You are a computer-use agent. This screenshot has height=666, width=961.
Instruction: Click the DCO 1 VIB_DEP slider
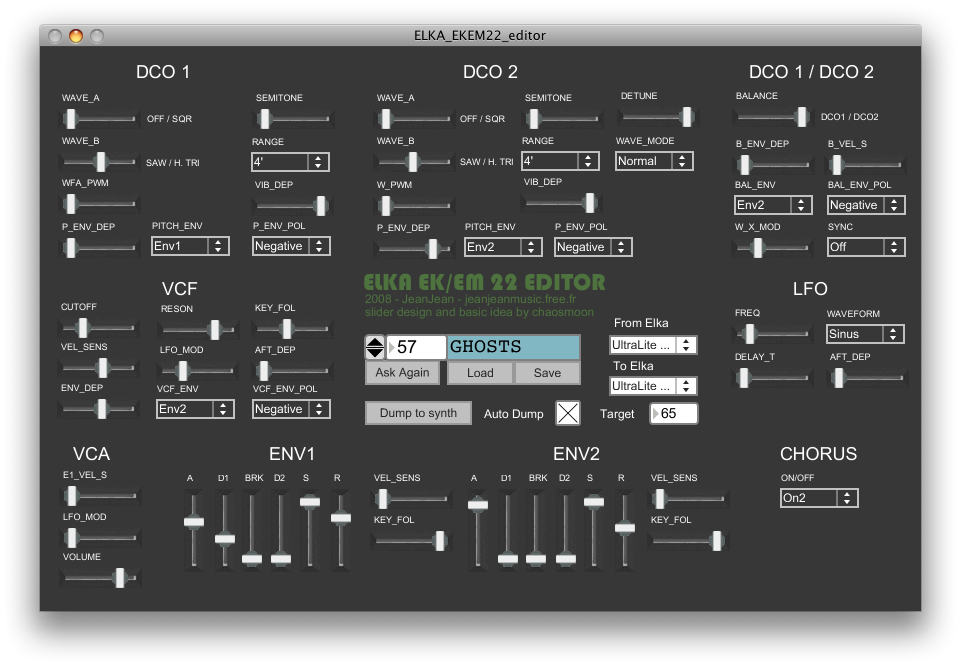click(x=293, y=206)
